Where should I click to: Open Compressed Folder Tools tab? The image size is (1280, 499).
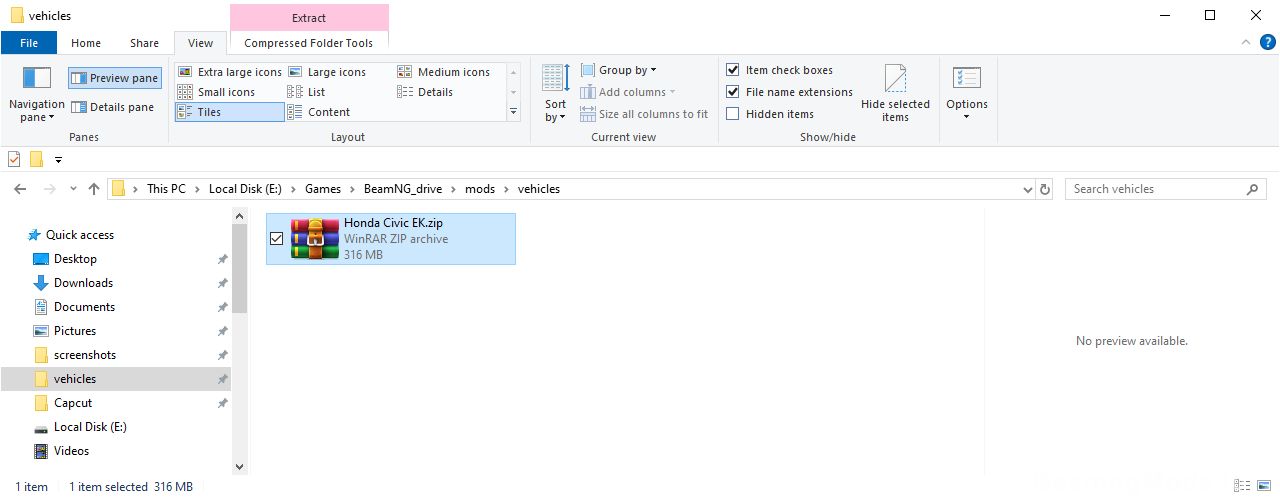pyautogui.click(x=309, y=43)
